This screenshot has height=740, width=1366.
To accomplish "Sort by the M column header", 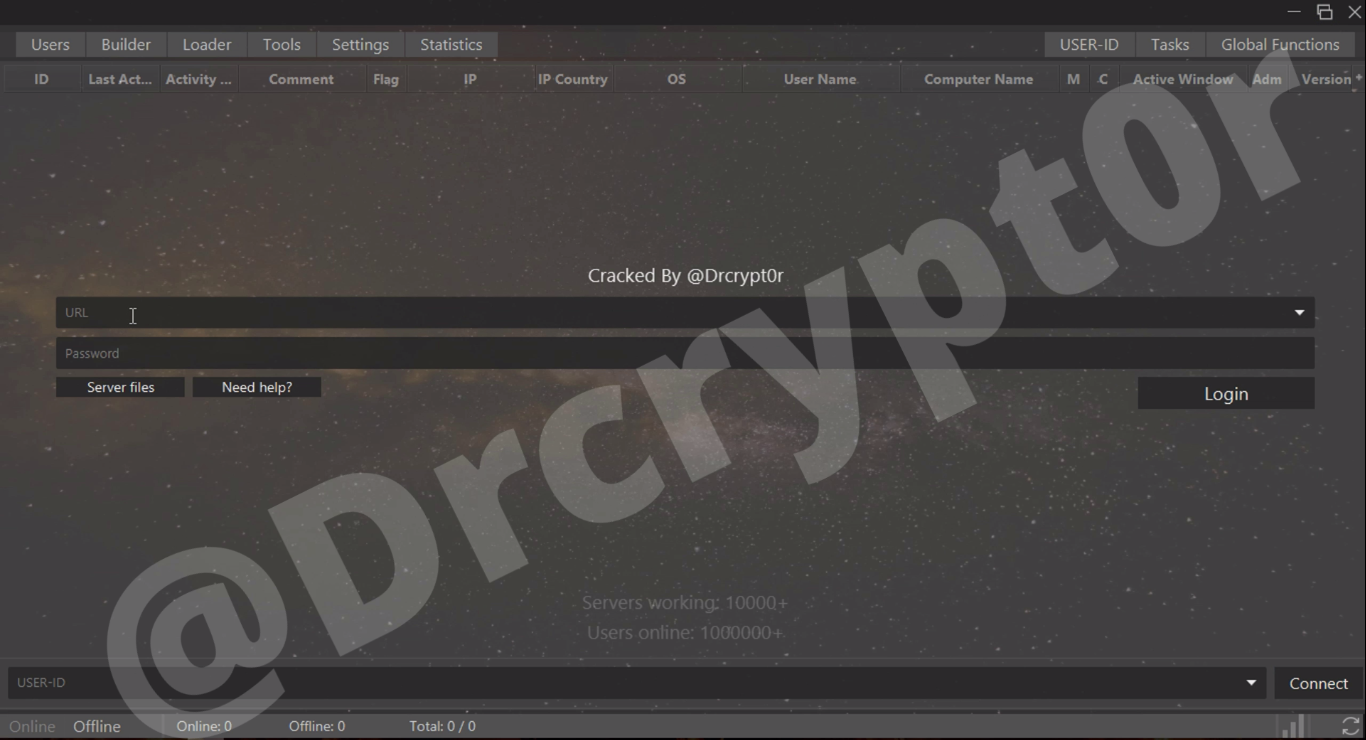I will pyautogui.click(x=1073, y=79).
